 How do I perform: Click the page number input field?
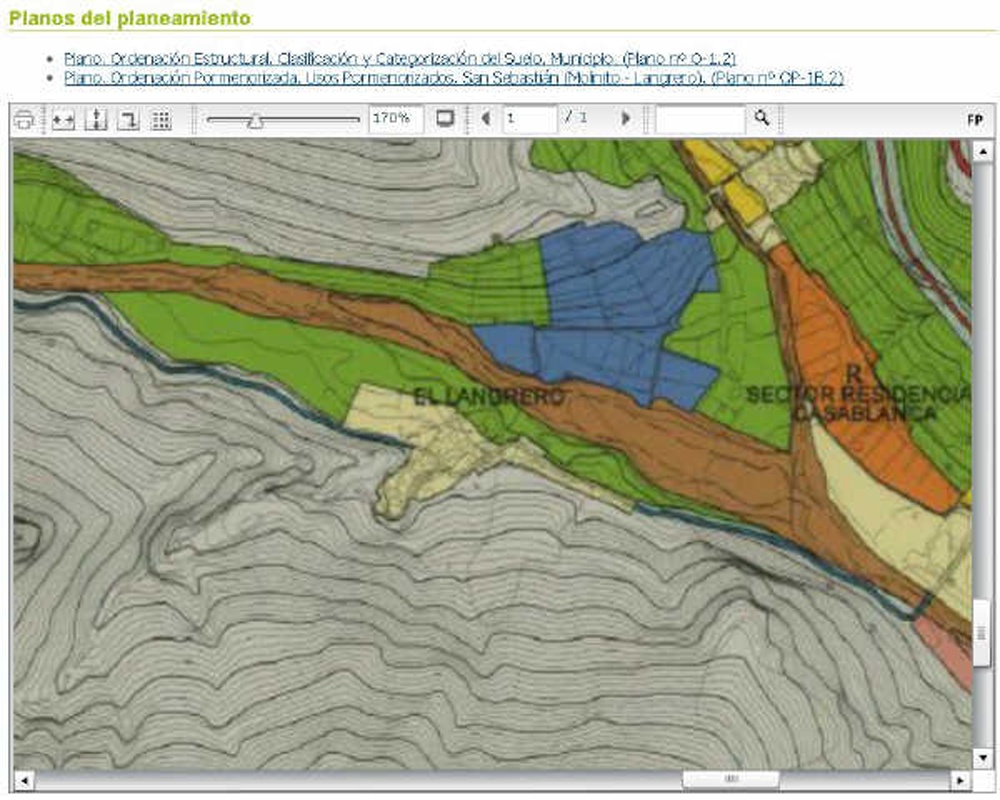(x=529, y=119)
